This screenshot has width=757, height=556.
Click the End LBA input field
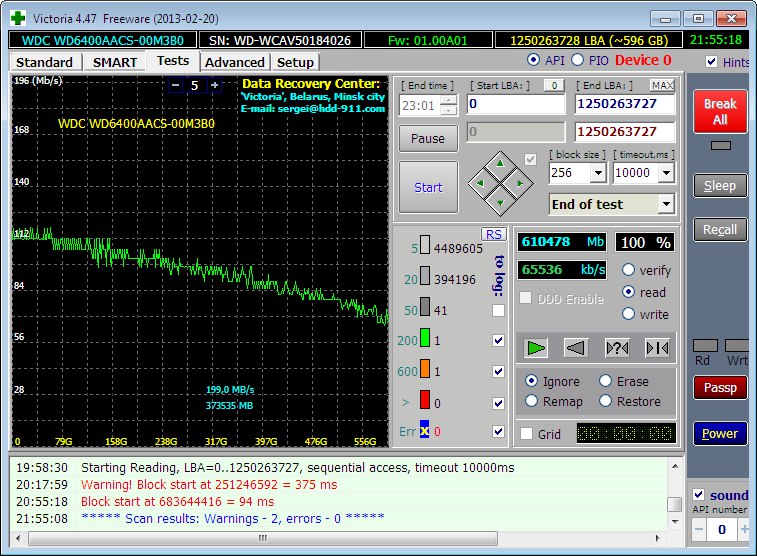click(624, 104)
